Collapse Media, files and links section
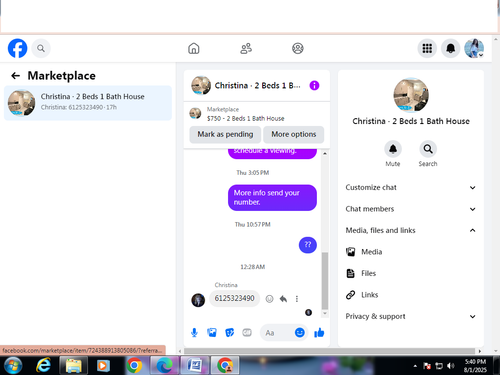The height and width of the screenshot is (375, 500). point(411,230)
